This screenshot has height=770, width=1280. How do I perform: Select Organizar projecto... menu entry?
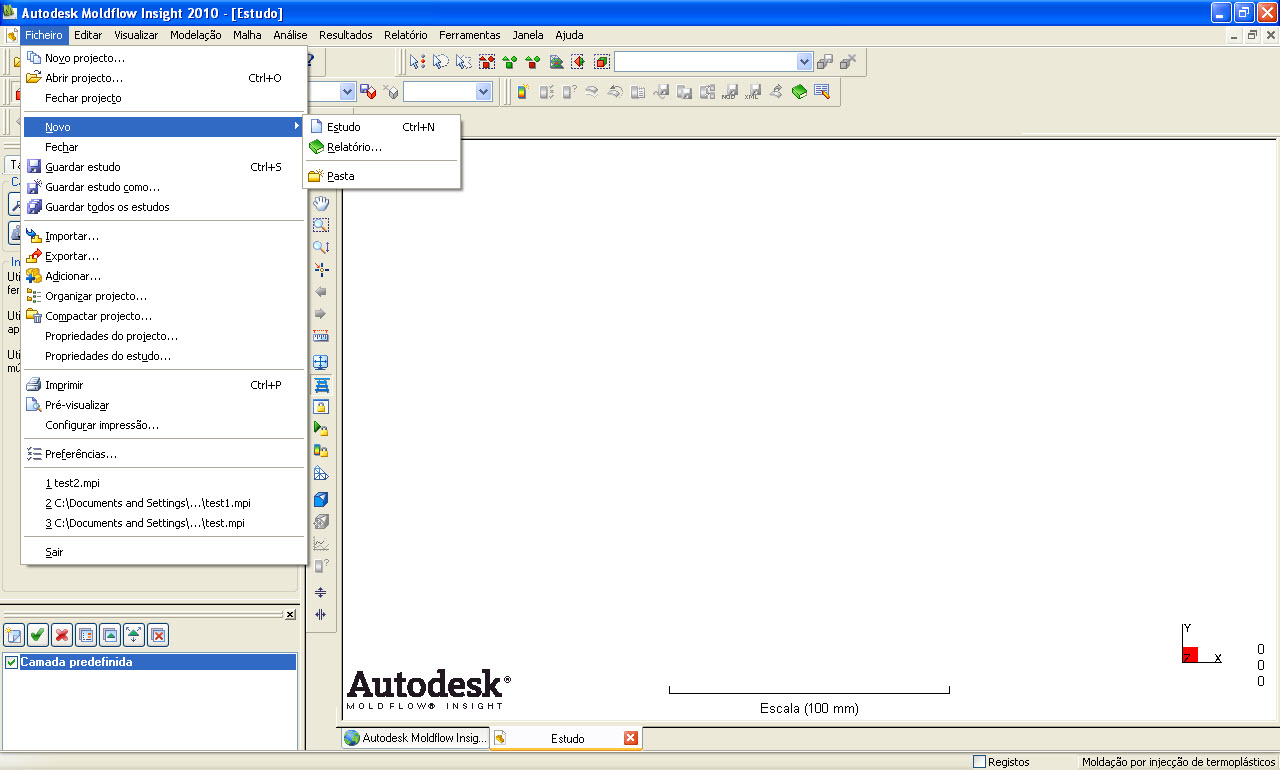tap(164, 296)
